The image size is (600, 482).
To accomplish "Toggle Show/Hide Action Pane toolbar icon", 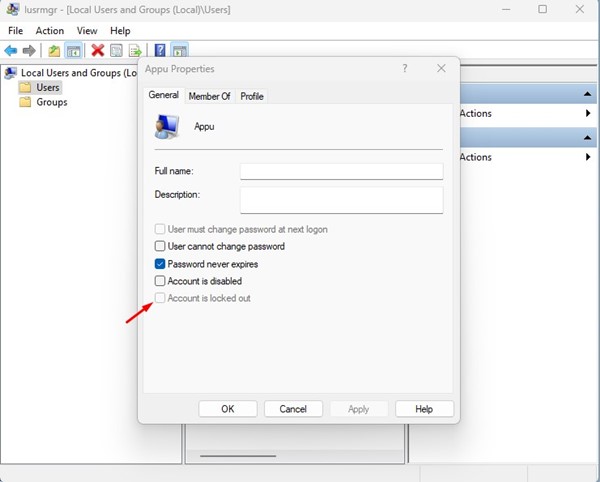I will click(x=179, y=50).
